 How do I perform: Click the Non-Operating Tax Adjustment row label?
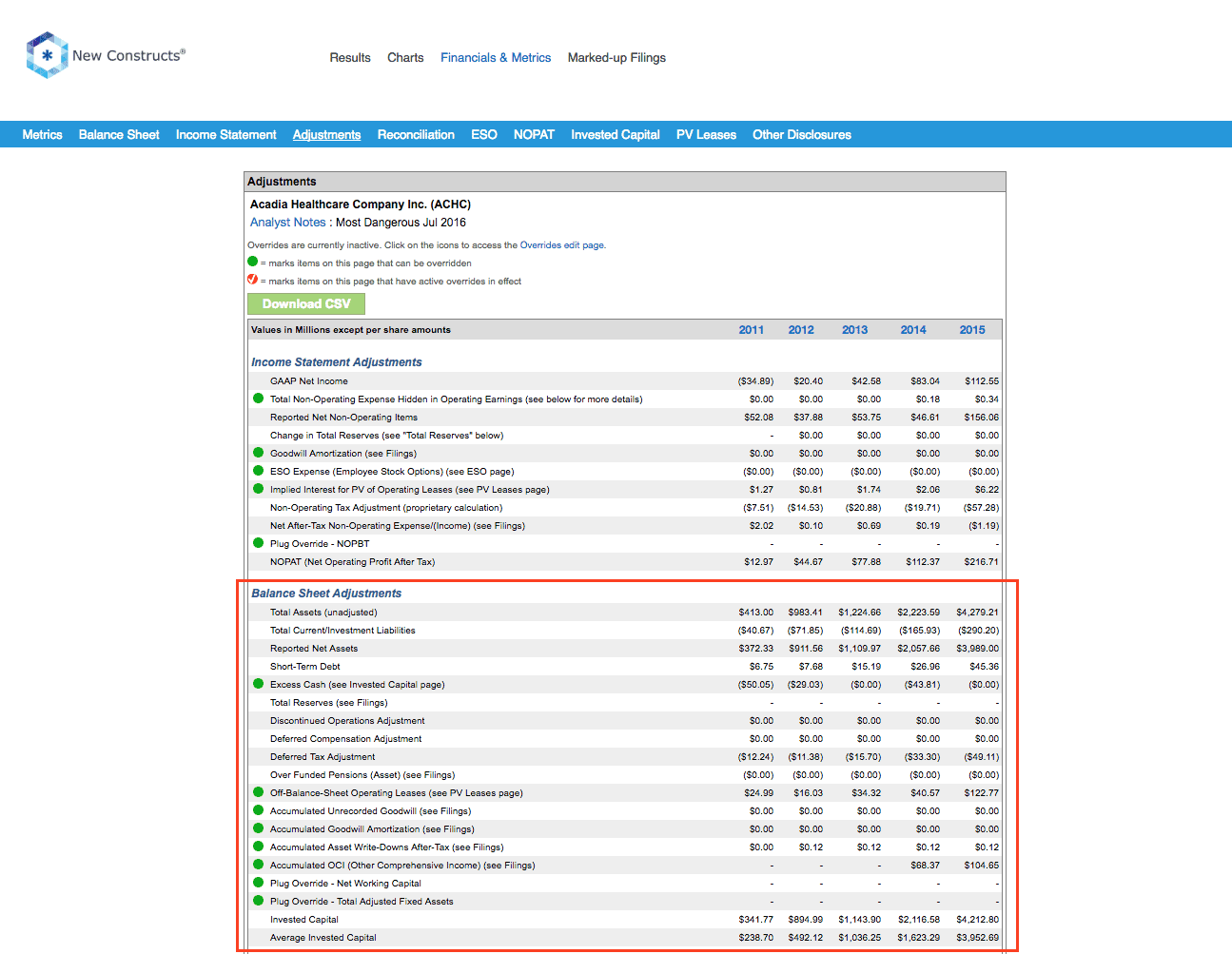tap(386, 508)
